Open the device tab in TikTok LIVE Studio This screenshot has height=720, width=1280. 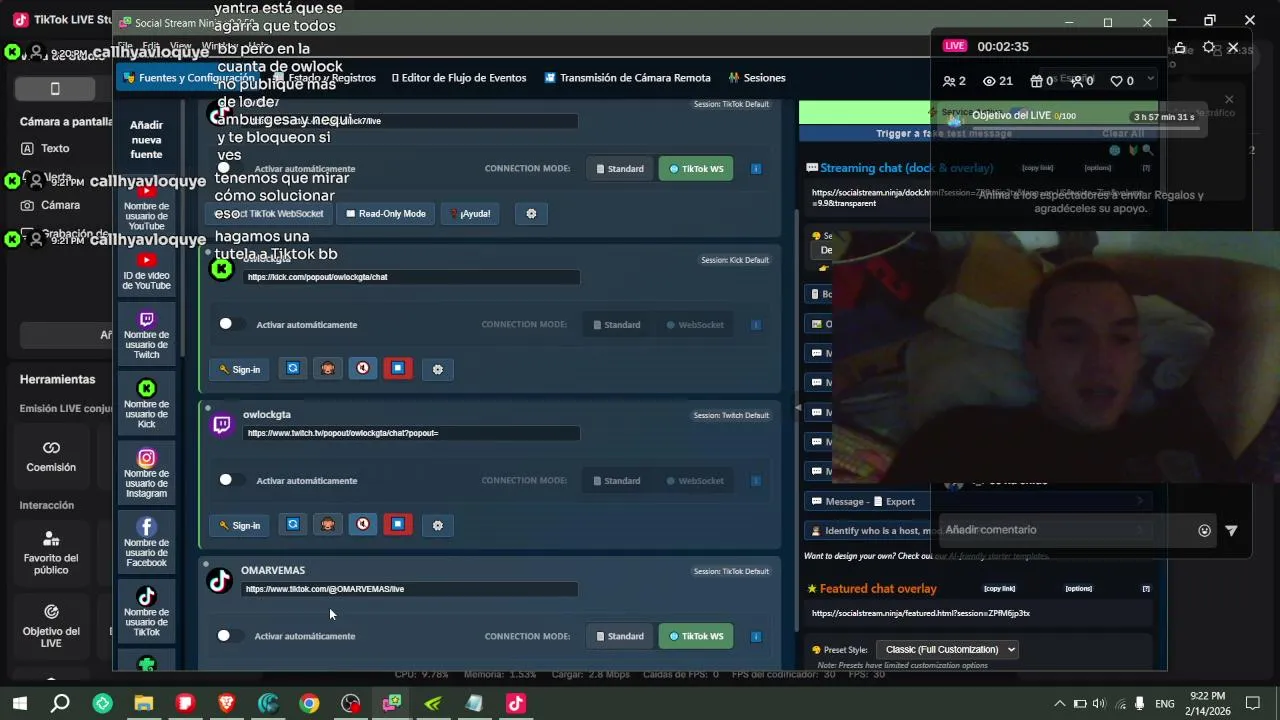click(55, 88)
